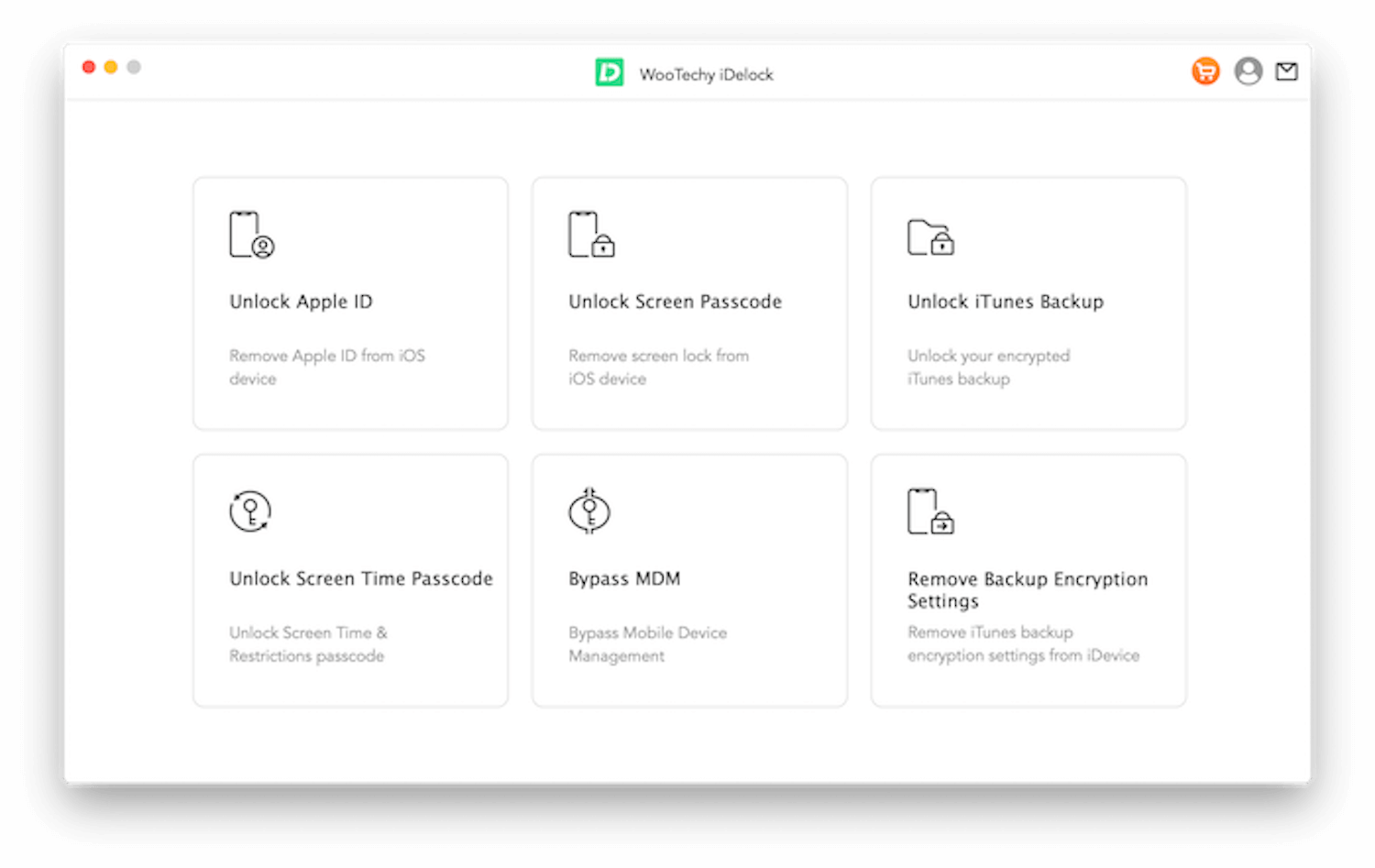Click the Bypass MDM key icon
1375x868 pixels.
tap(589, 511)
